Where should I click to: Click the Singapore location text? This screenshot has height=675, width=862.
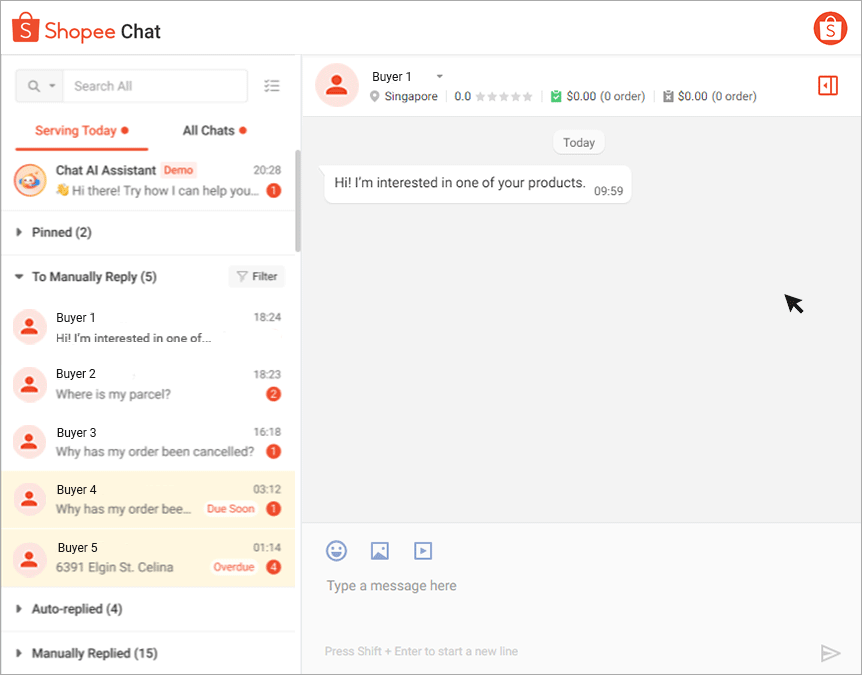click(411, 97)
